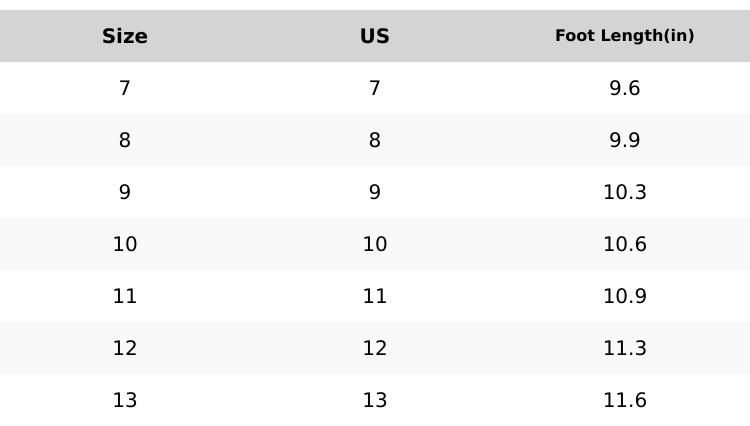Click 11 in the Size column
Viewport: 750px width, 426px height.
(125, 296)
